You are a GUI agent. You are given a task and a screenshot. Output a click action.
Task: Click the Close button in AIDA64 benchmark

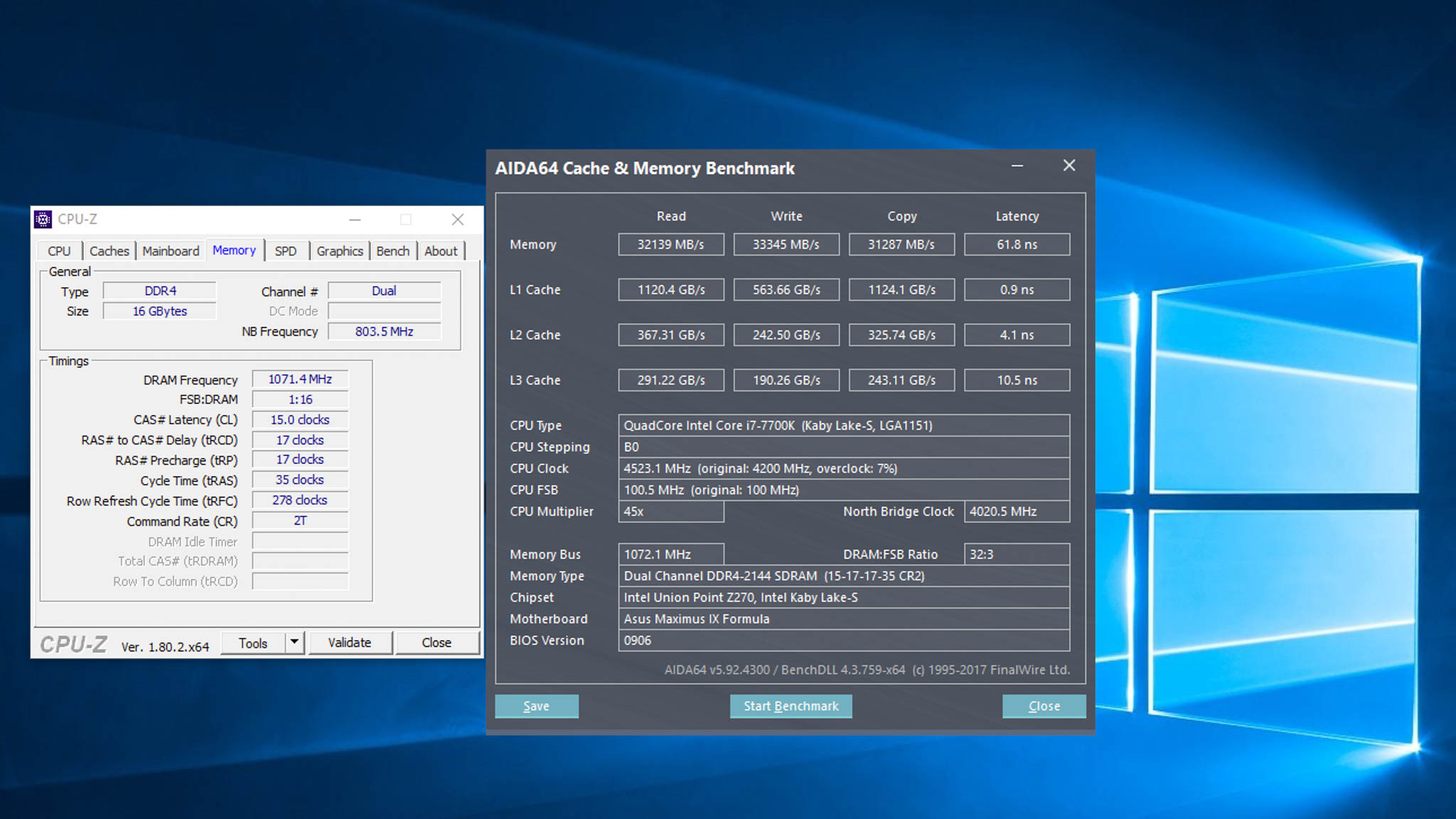(1044, 706)
